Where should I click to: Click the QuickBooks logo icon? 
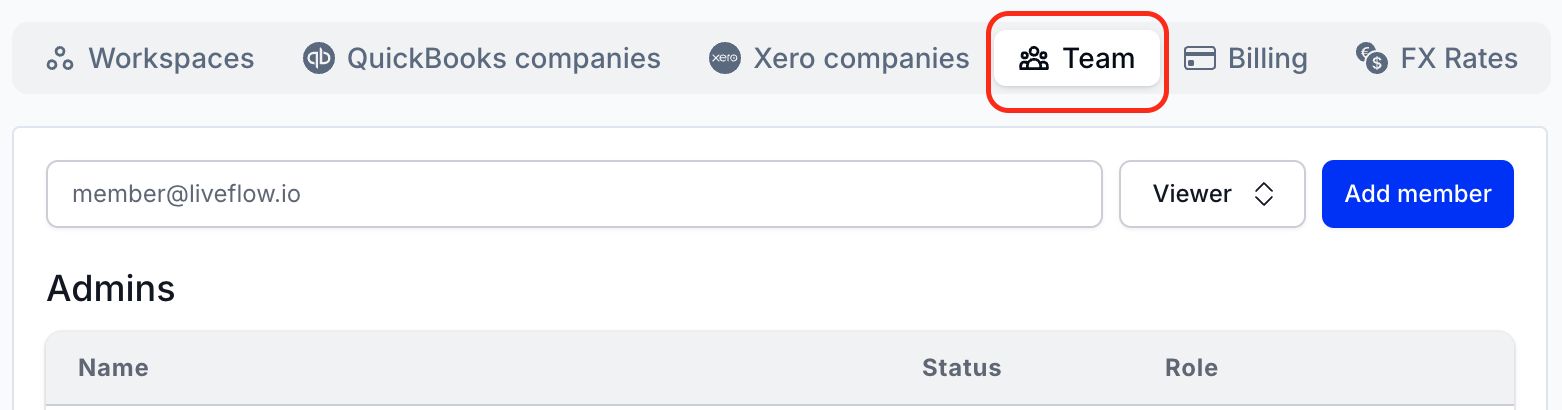318,59
